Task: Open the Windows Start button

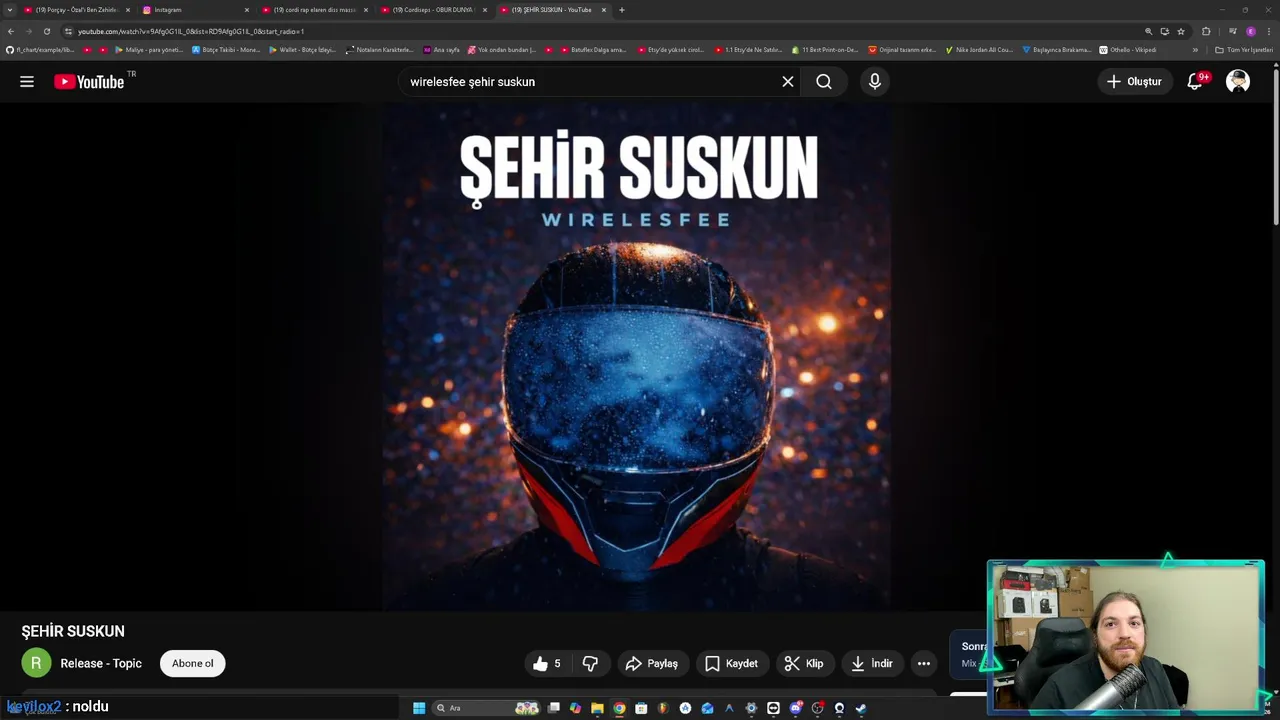Action: coord(419,708)
